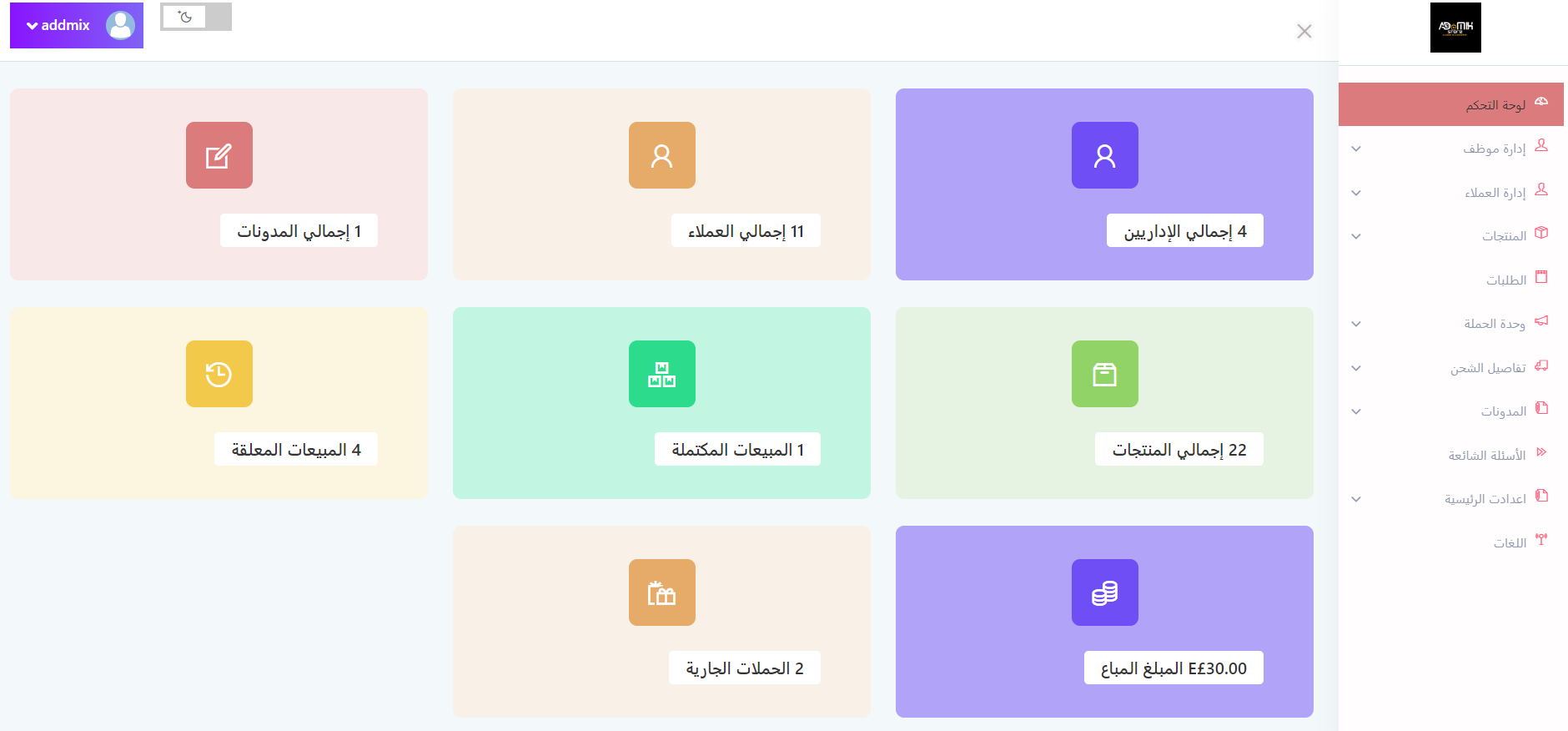
Task: Expand the إدارة موظف sidebar chevron
Action: point(1356,149)
